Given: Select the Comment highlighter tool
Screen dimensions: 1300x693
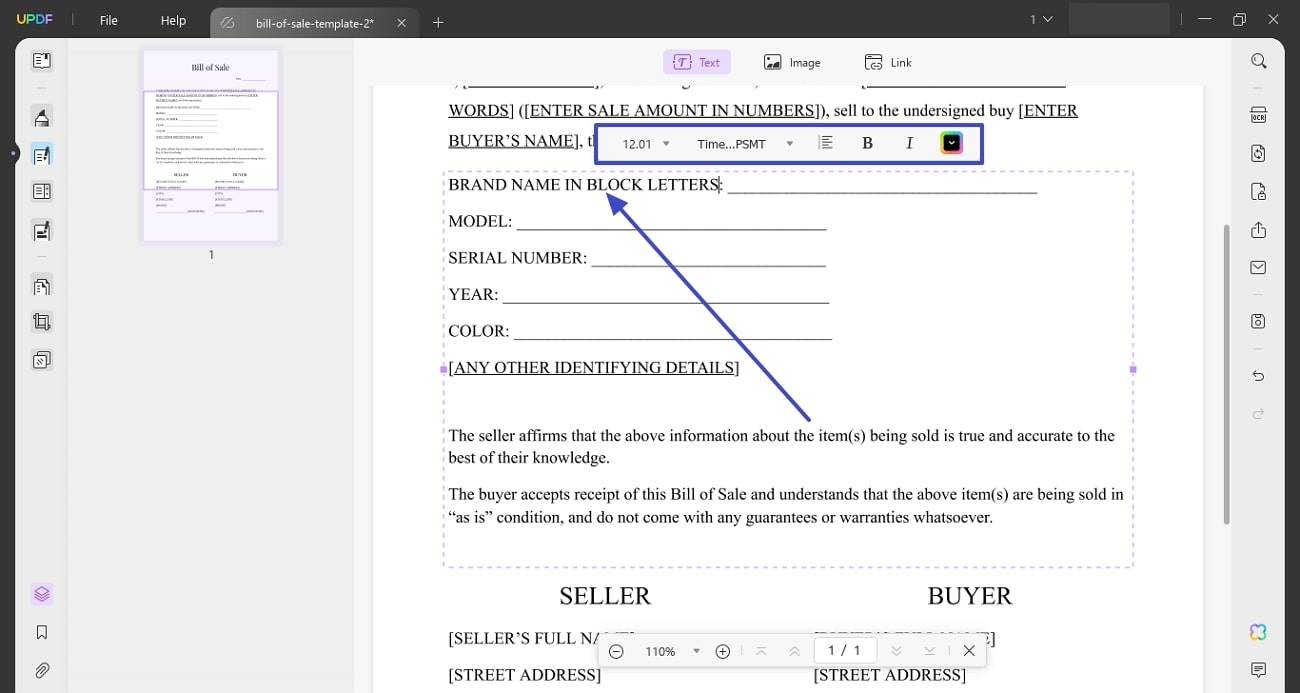Looking at the screenshot, I should coord(41,117).
